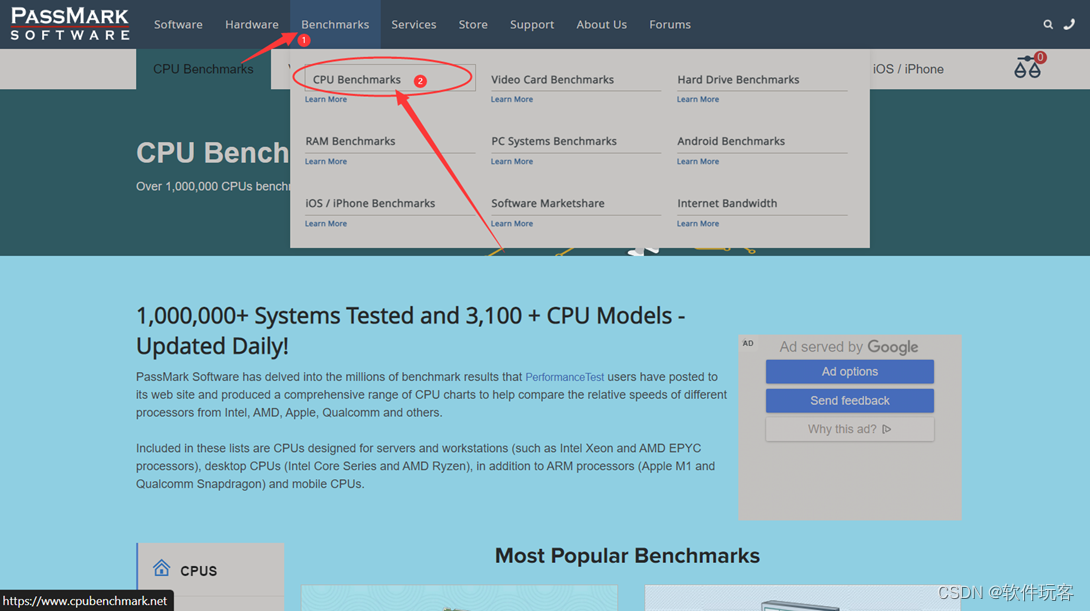
Task: Select the CPUS sidebar item
Action: coord(211,569)
